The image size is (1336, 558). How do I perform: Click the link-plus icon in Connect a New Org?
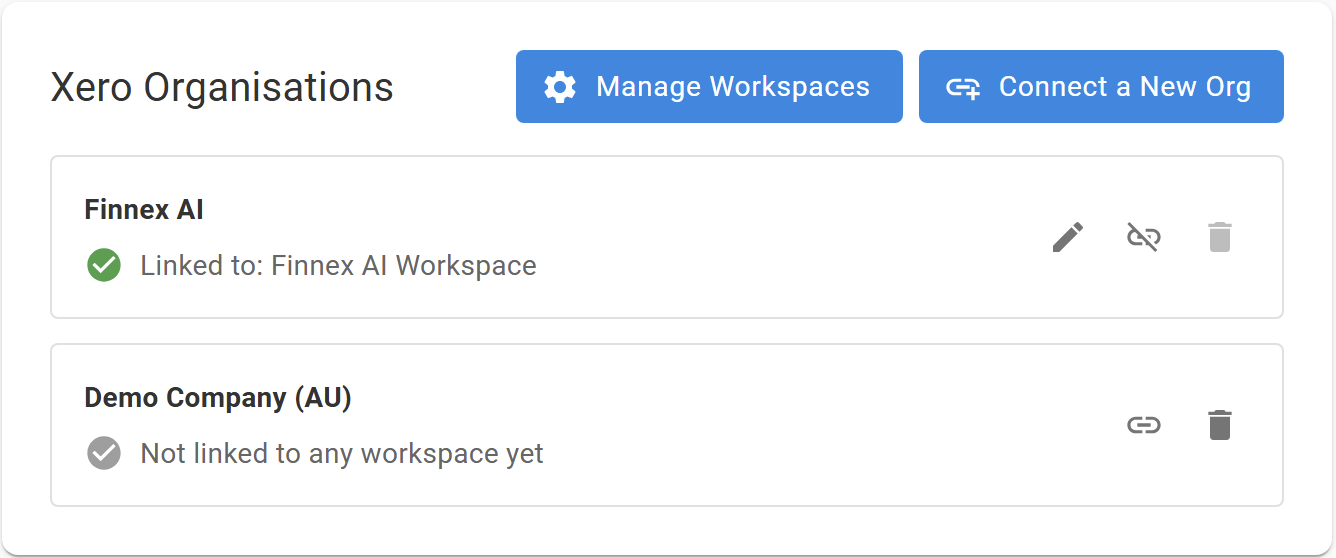point(963,88)
